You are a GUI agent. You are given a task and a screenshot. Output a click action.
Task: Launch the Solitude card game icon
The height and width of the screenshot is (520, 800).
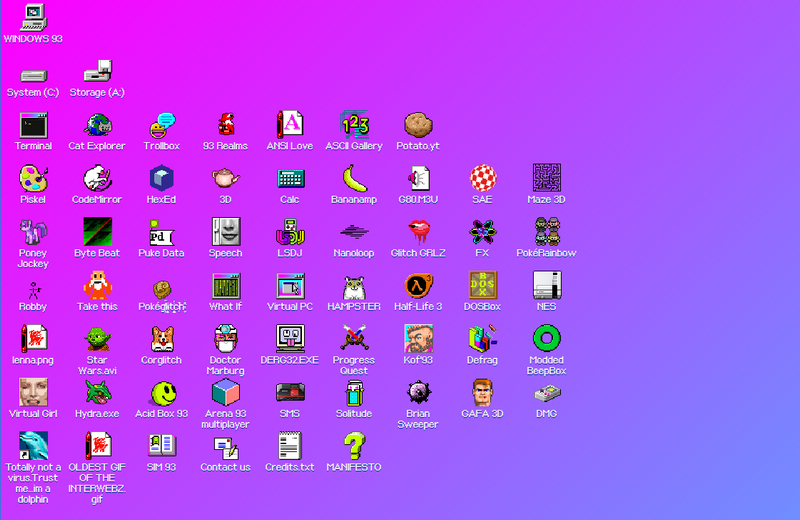[x=354, y=393]
